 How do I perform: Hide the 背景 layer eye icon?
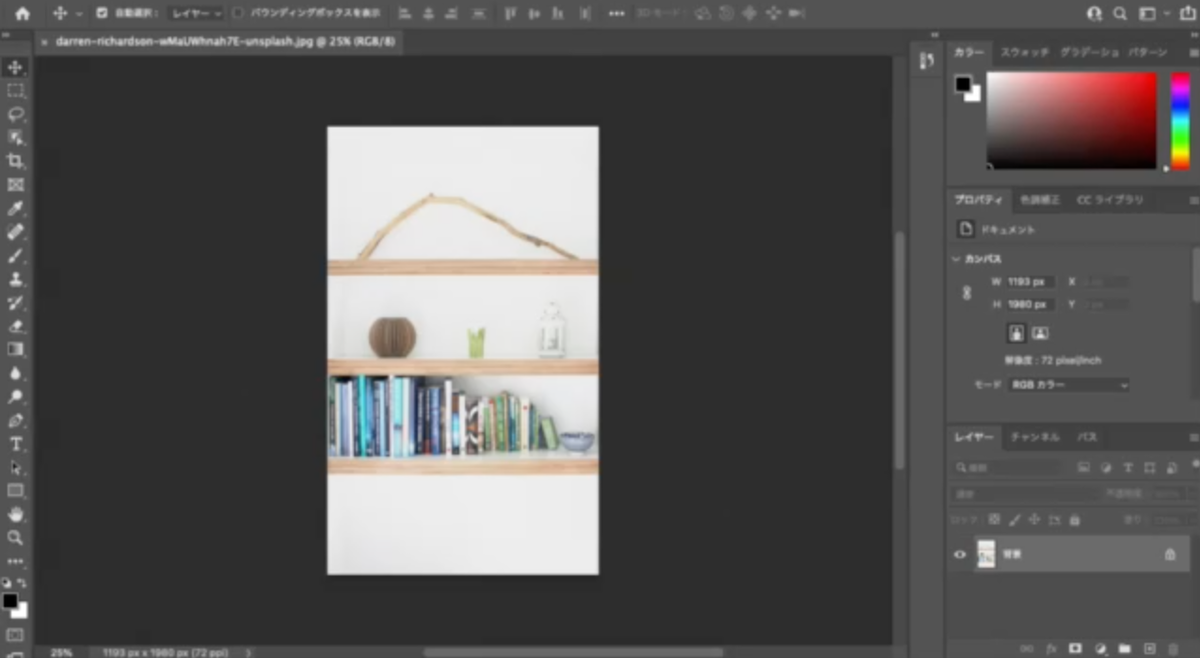click(960, 554)
